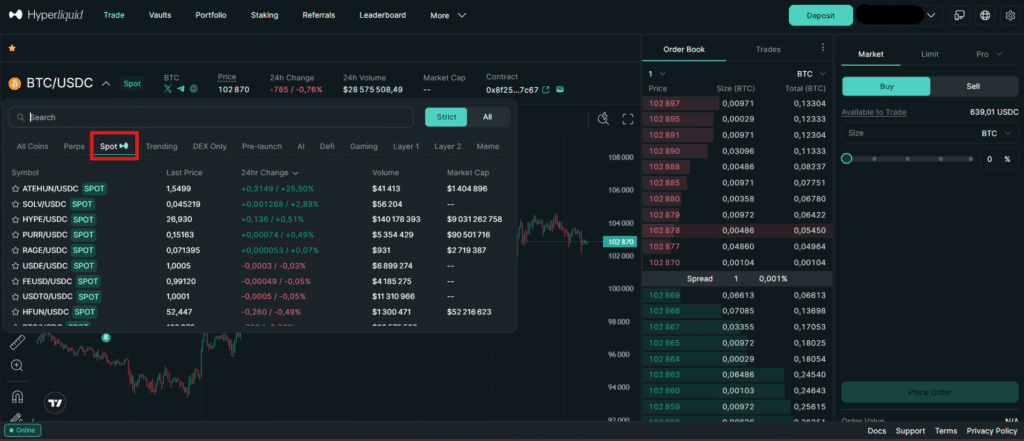Toggle chart fullscreen icon
This screenshot has width=1024, height=441.
click(628, 118)
